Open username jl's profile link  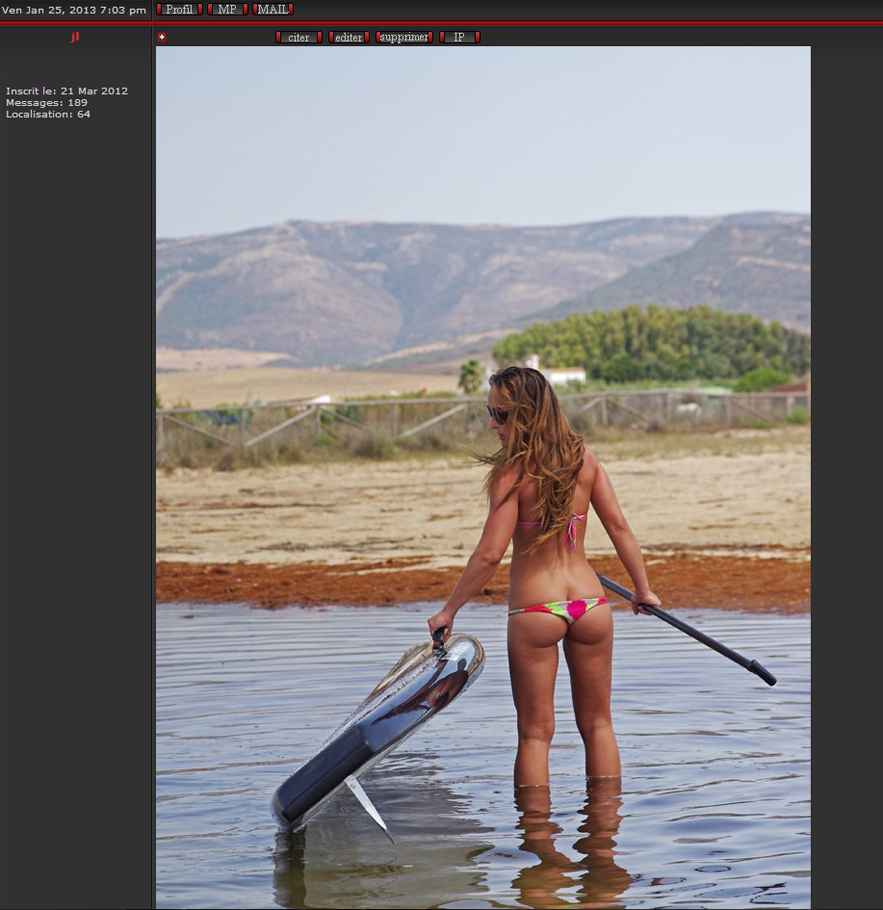75,37
